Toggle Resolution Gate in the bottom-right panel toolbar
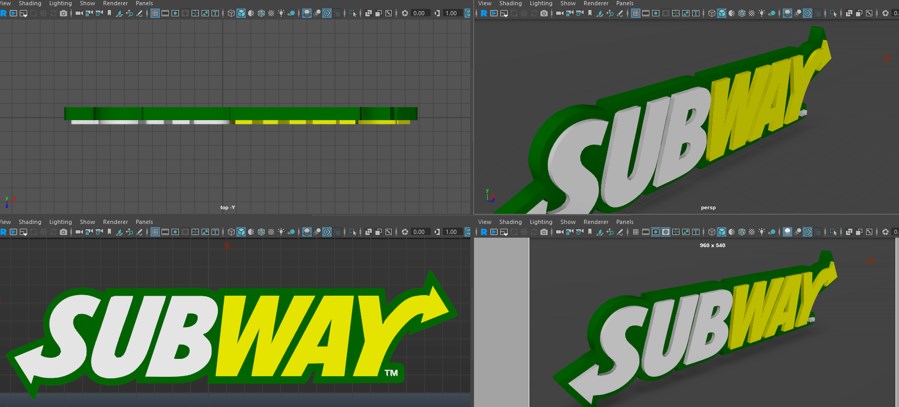Screen dimensions: 899x407 tap(656, 232)
